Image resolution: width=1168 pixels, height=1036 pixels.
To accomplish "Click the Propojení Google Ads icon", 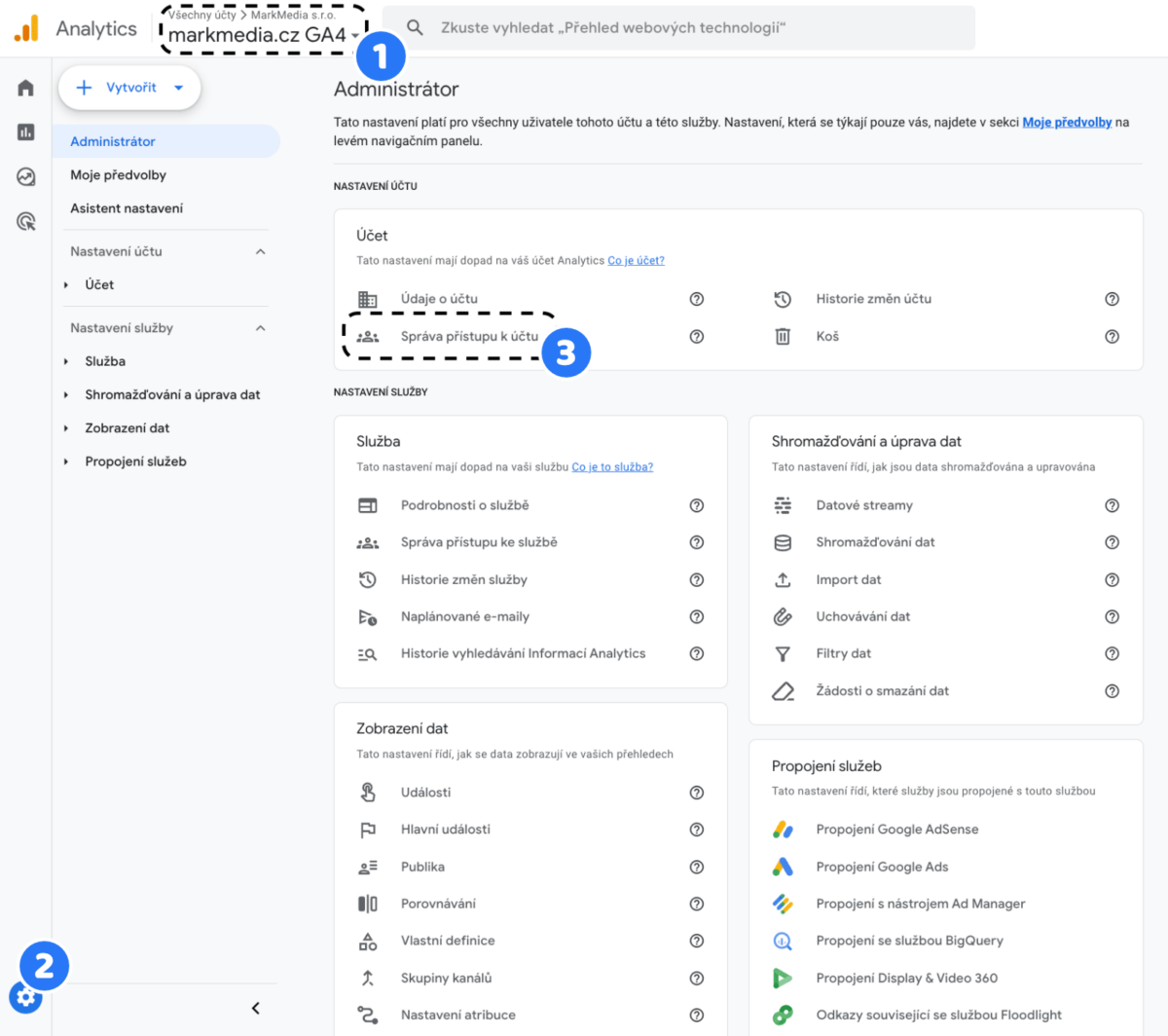I will [783, 867].
